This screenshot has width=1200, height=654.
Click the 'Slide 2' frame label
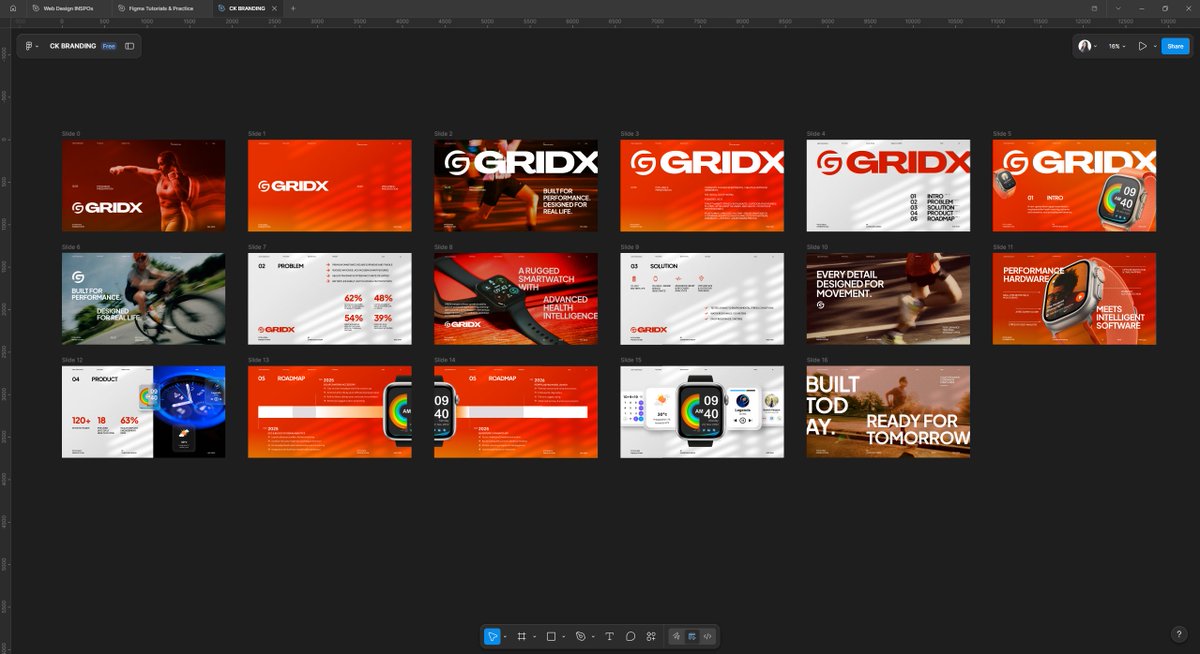(x=444, y=133)
